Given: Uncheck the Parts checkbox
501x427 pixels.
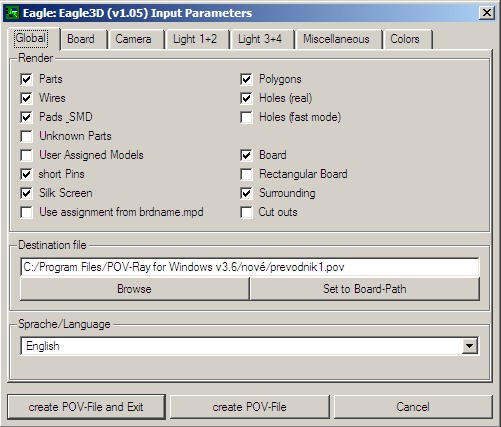Looking at the screenshot, I should (x=26, y=79).
